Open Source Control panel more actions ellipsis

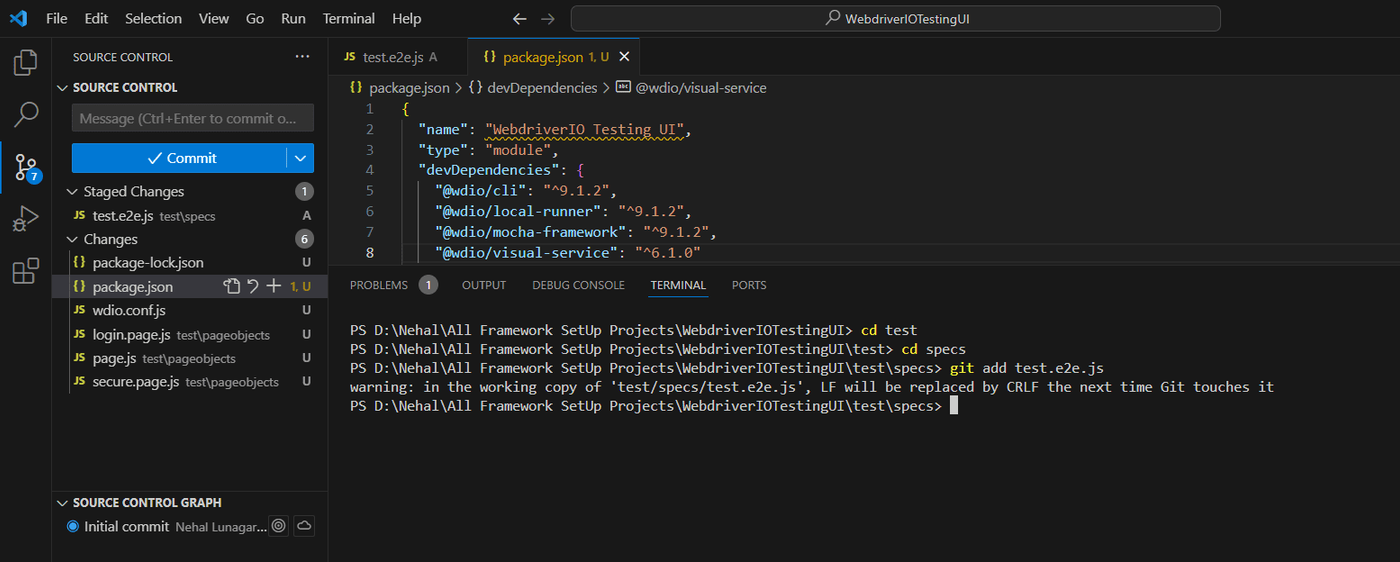pos(302,57)
